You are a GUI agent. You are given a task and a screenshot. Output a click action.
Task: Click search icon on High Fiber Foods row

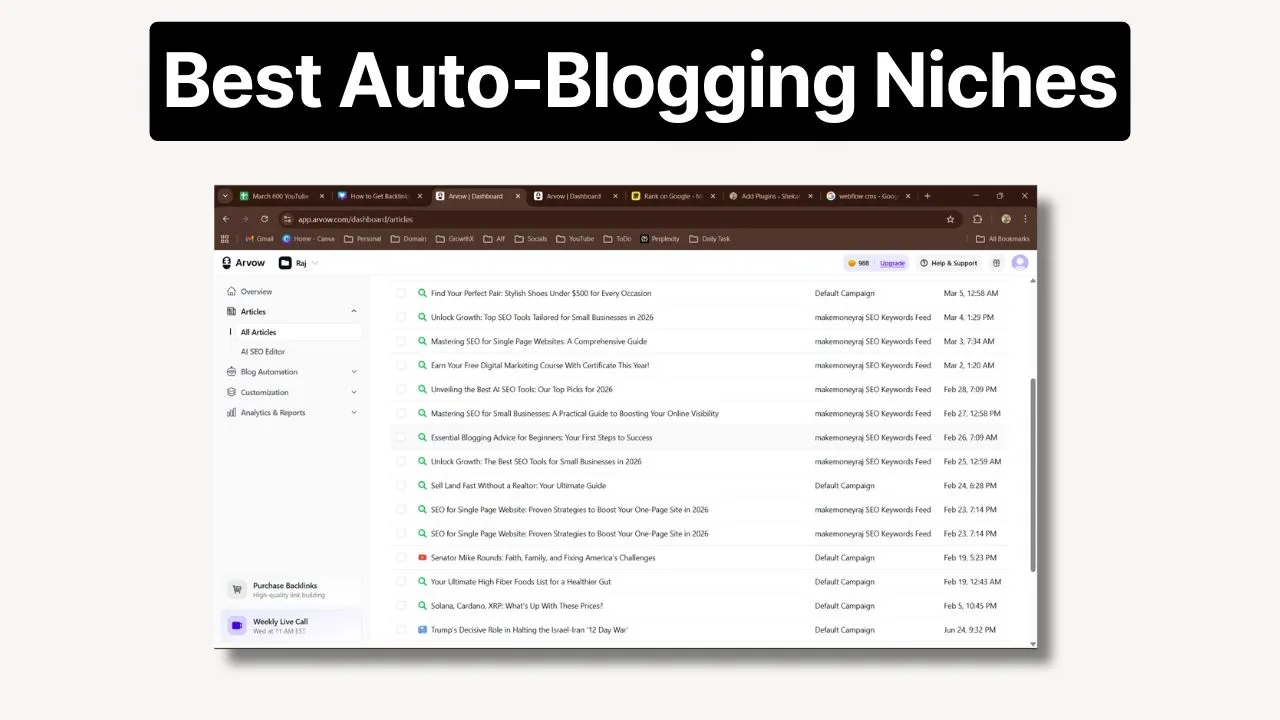coord(423,582)
